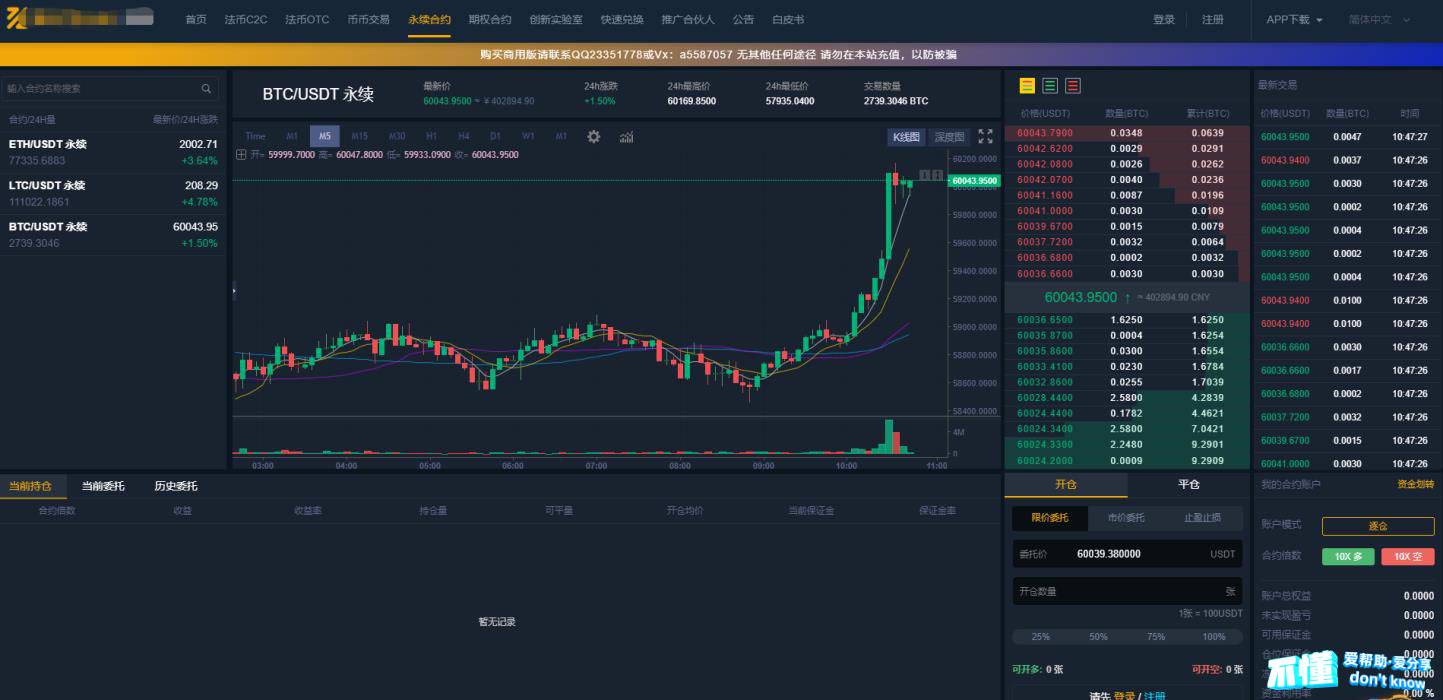Open the chart indicators icon
Screen dimensions: 1443x700
point(627,137)
